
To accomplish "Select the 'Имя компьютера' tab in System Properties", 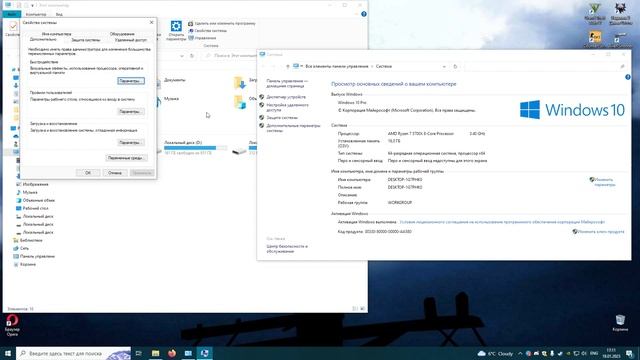I will [56, 34].
